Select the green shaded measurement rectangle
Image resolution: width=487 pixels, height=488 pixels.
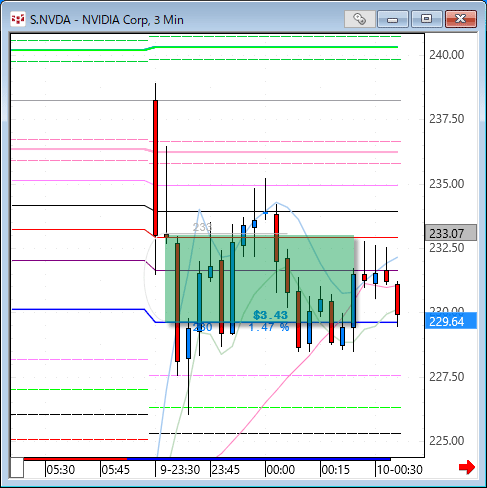259,279
